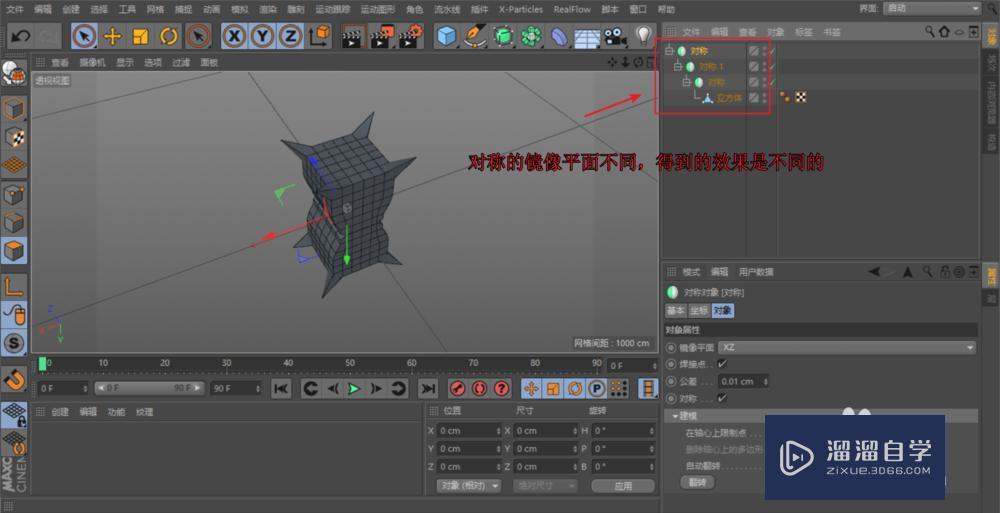Image resolution: width=1000 pixels, height=513 pixels.
Task: Switch to 基本 attribute tab
Action: tap(675, 310)
